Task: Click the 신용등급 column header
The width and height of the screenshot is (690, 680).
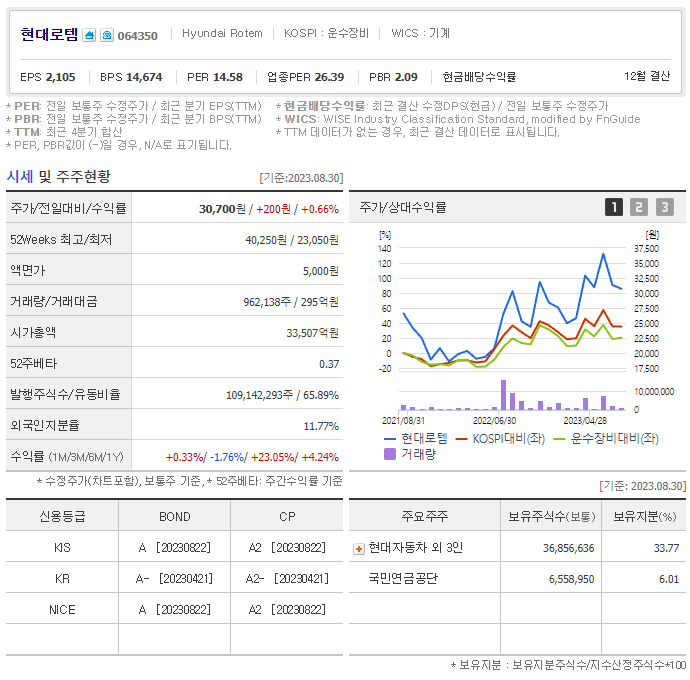Action: coord(62,516)
